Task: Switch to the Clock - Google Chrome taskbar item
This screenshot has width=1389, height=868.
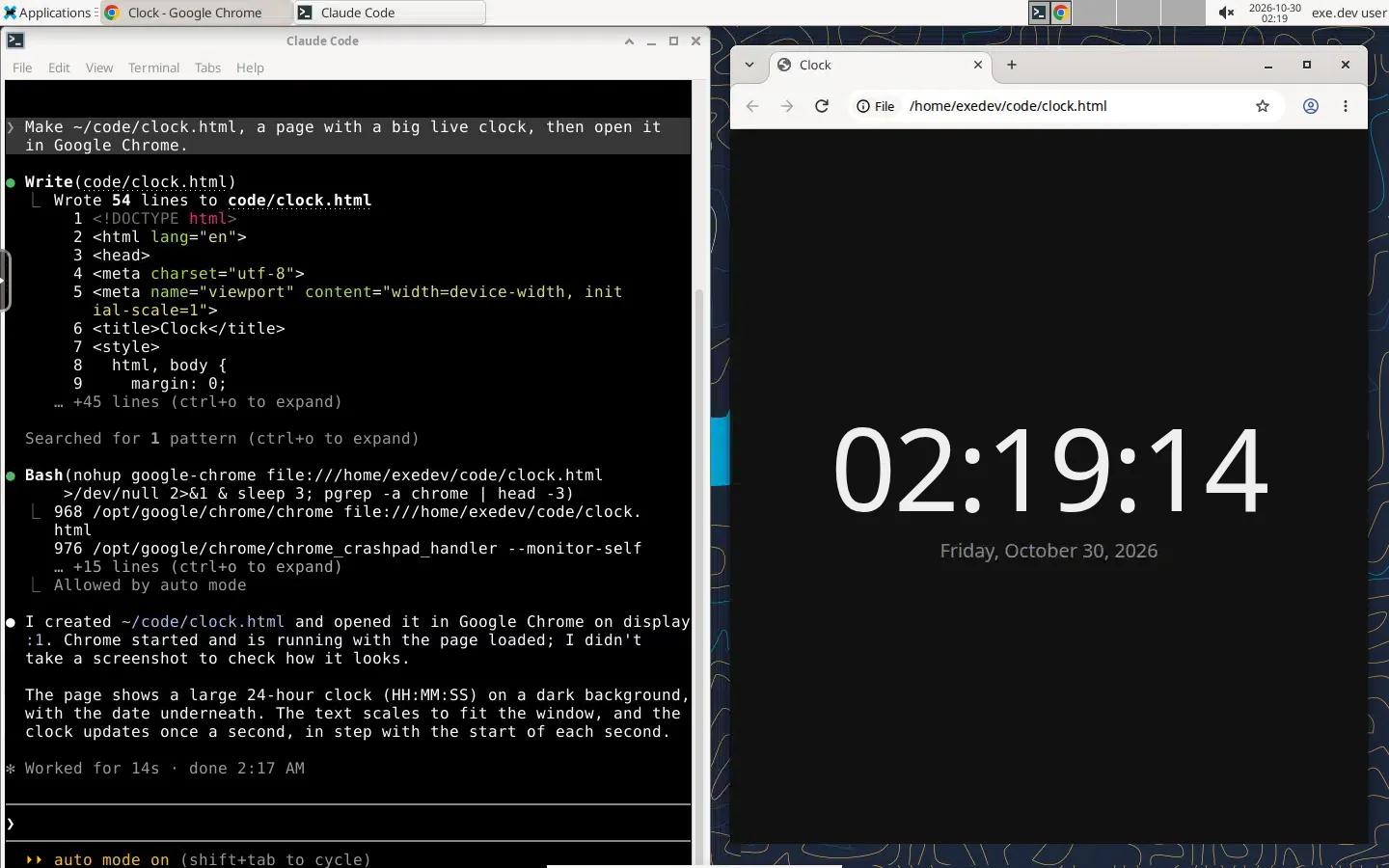Action: point(196,13)
